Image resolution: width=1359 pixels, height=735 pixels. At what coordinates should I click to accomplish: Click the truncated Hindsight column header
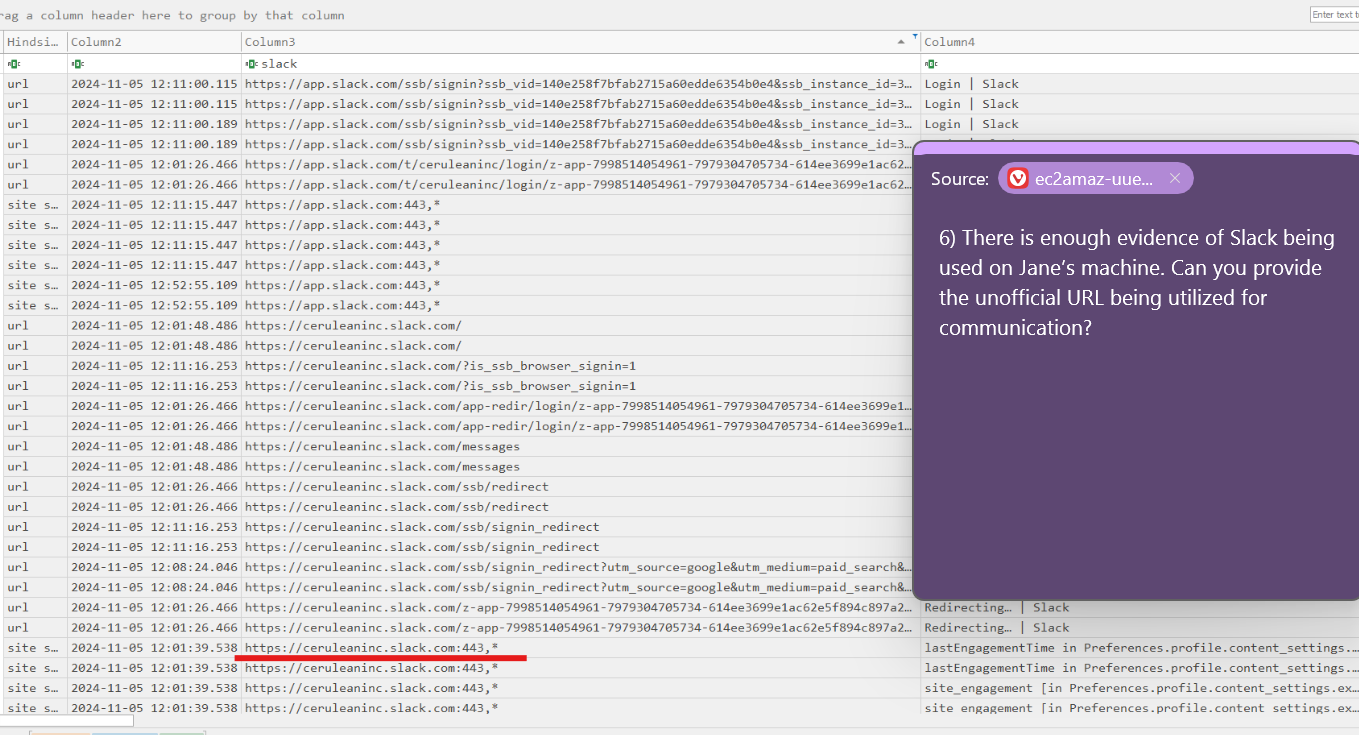tap(34, 42)
